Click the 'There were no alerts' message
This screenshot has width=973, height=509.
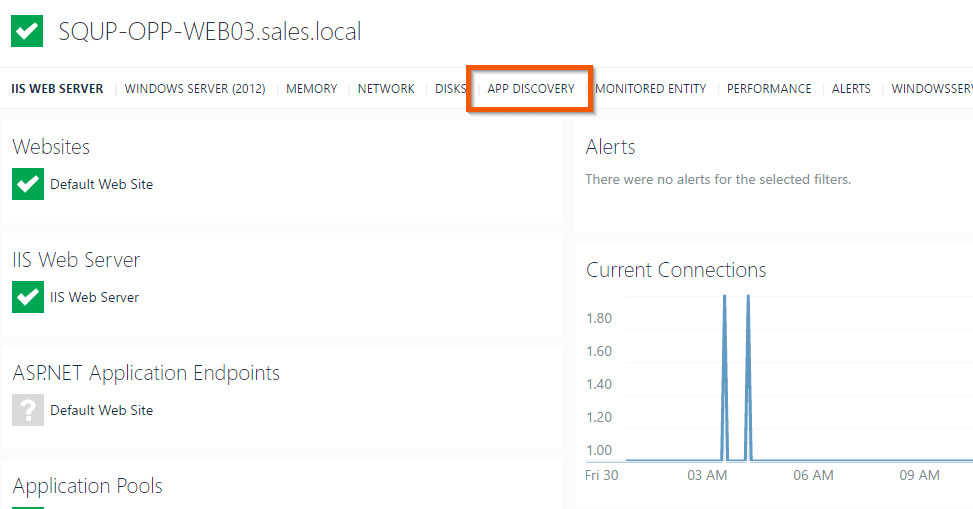pyautogui.click(x=718, y=179)
